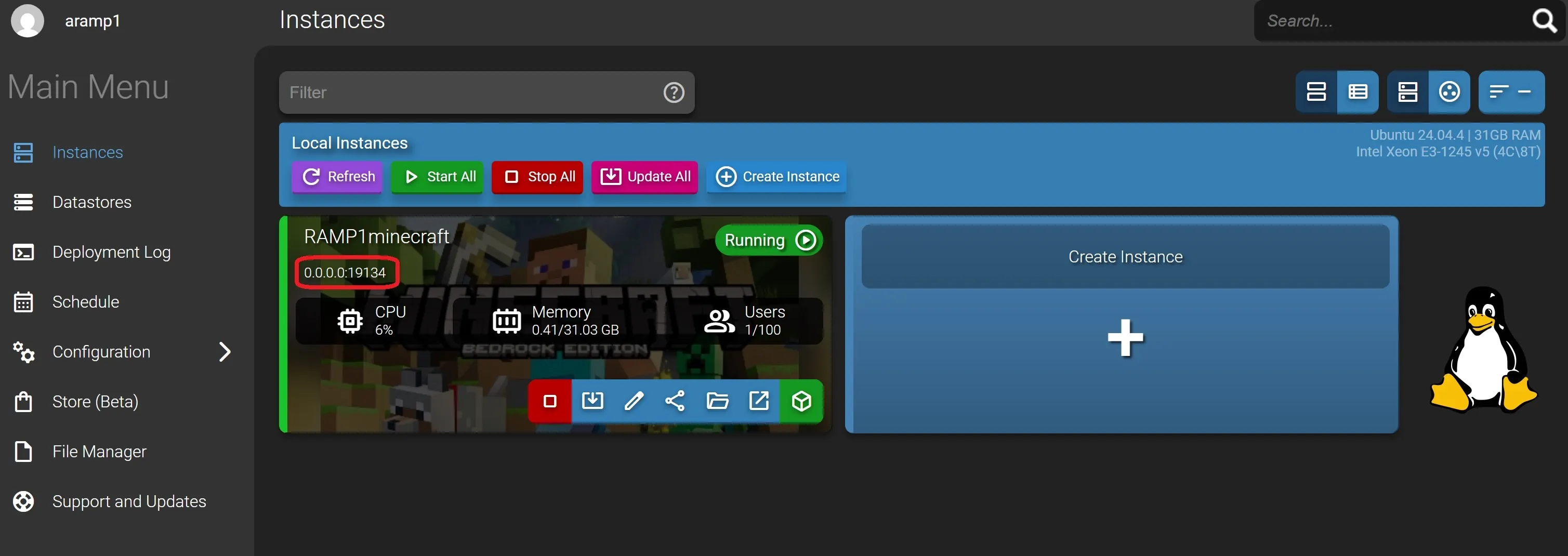Focus the Filter input field
Screen dimensions: 1568x556
tap(486, 92)
